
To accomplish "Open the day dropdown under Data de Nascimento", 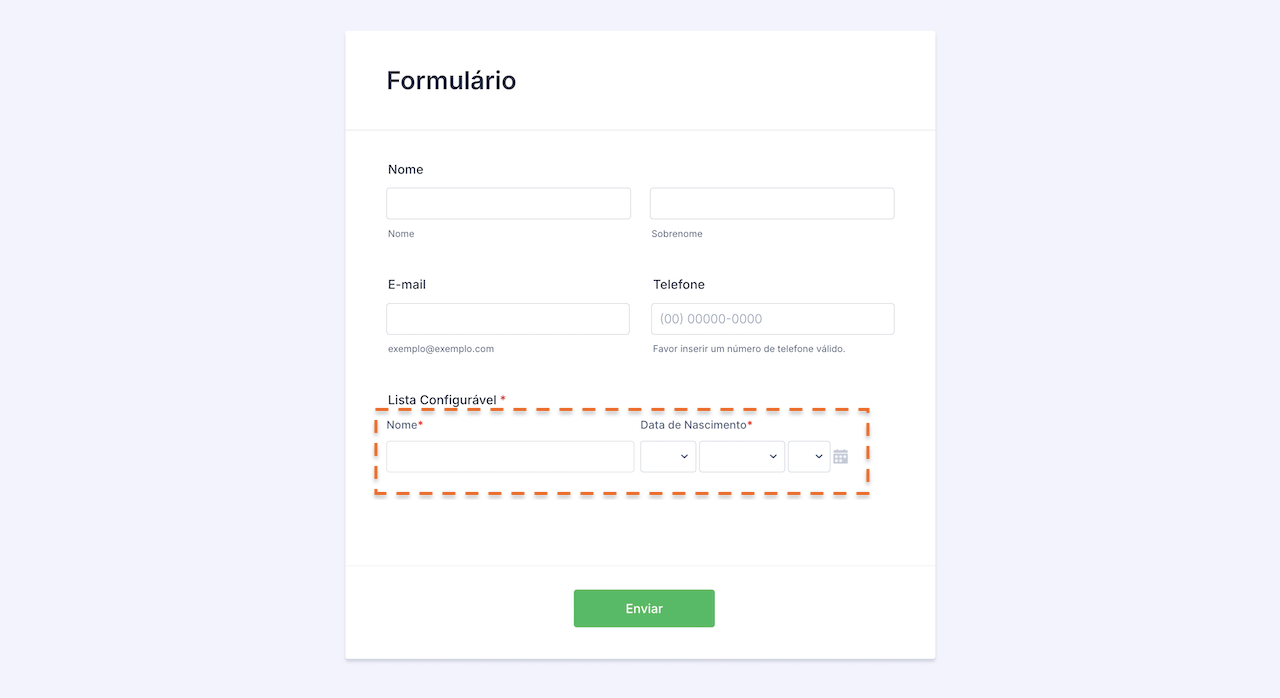I will tap(668, 456).
